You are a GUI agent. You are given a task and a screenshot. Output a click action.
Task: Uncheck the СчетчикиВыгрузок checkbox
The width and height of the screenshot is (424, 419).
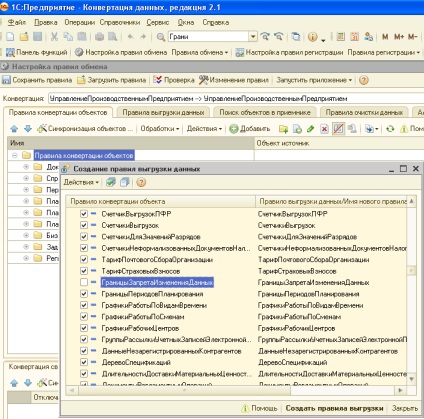coord(84,225)
